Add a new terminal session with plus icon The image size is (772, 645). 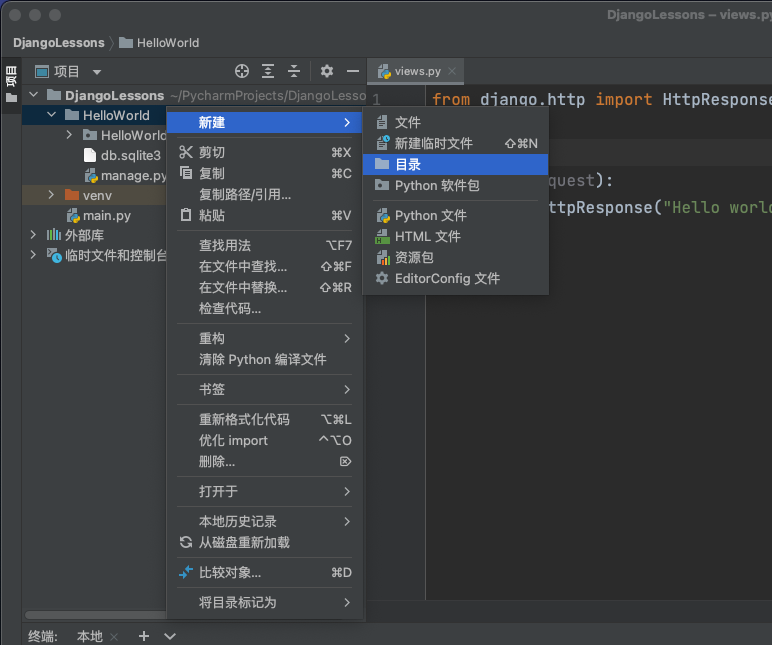[144, 636]
